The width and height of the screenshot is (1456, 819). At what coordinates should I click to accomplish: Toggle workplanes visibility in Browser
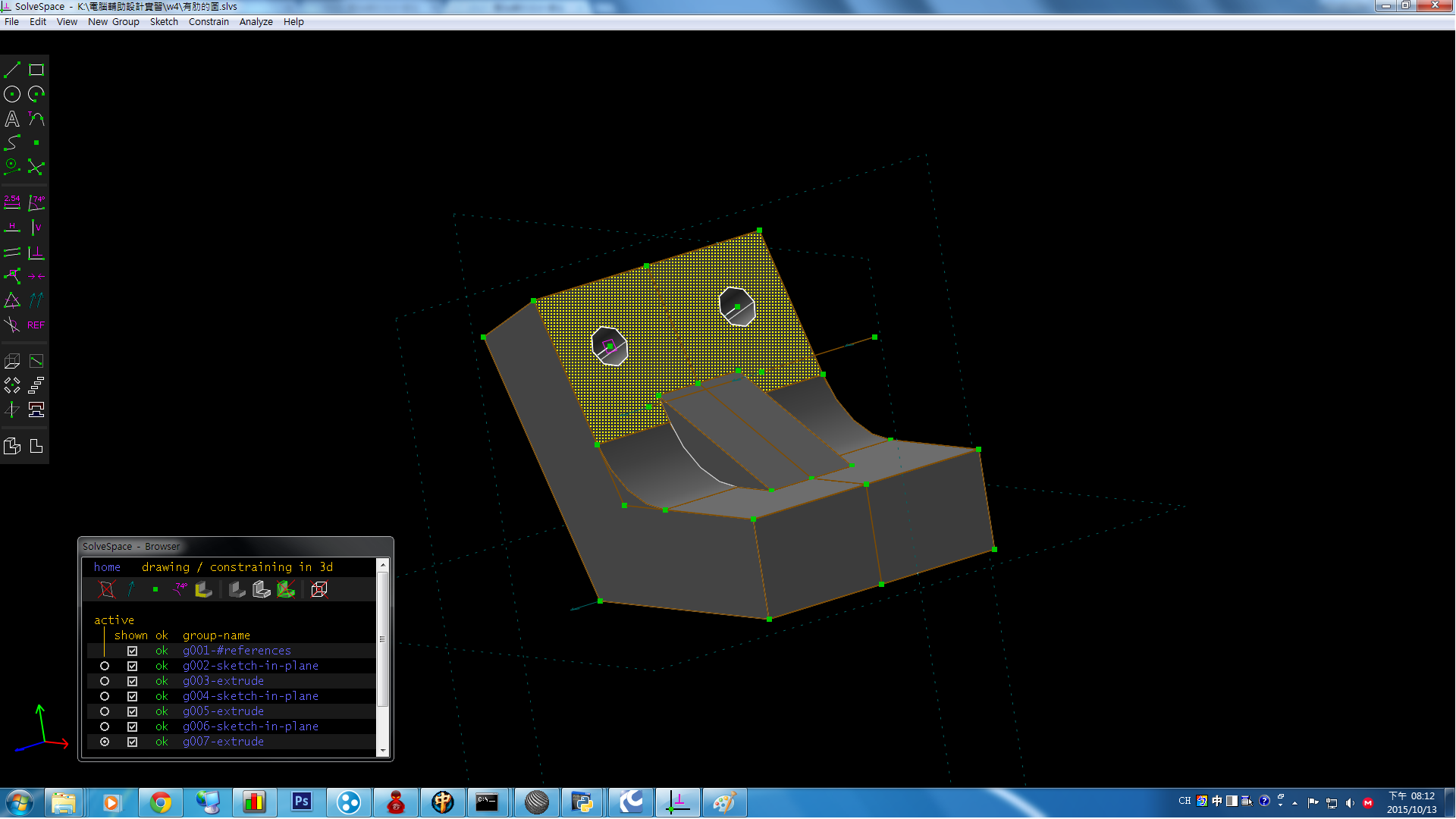click(107, 589)
